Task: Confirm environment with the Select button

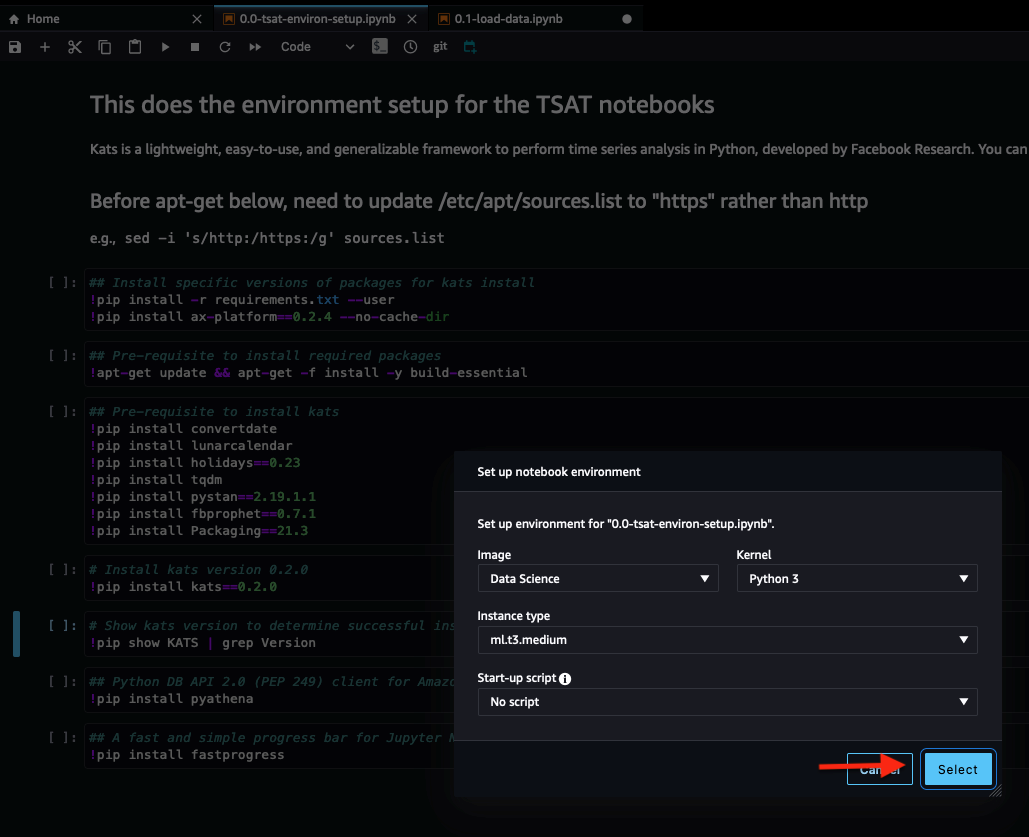Action: click(x=957, y=769)
